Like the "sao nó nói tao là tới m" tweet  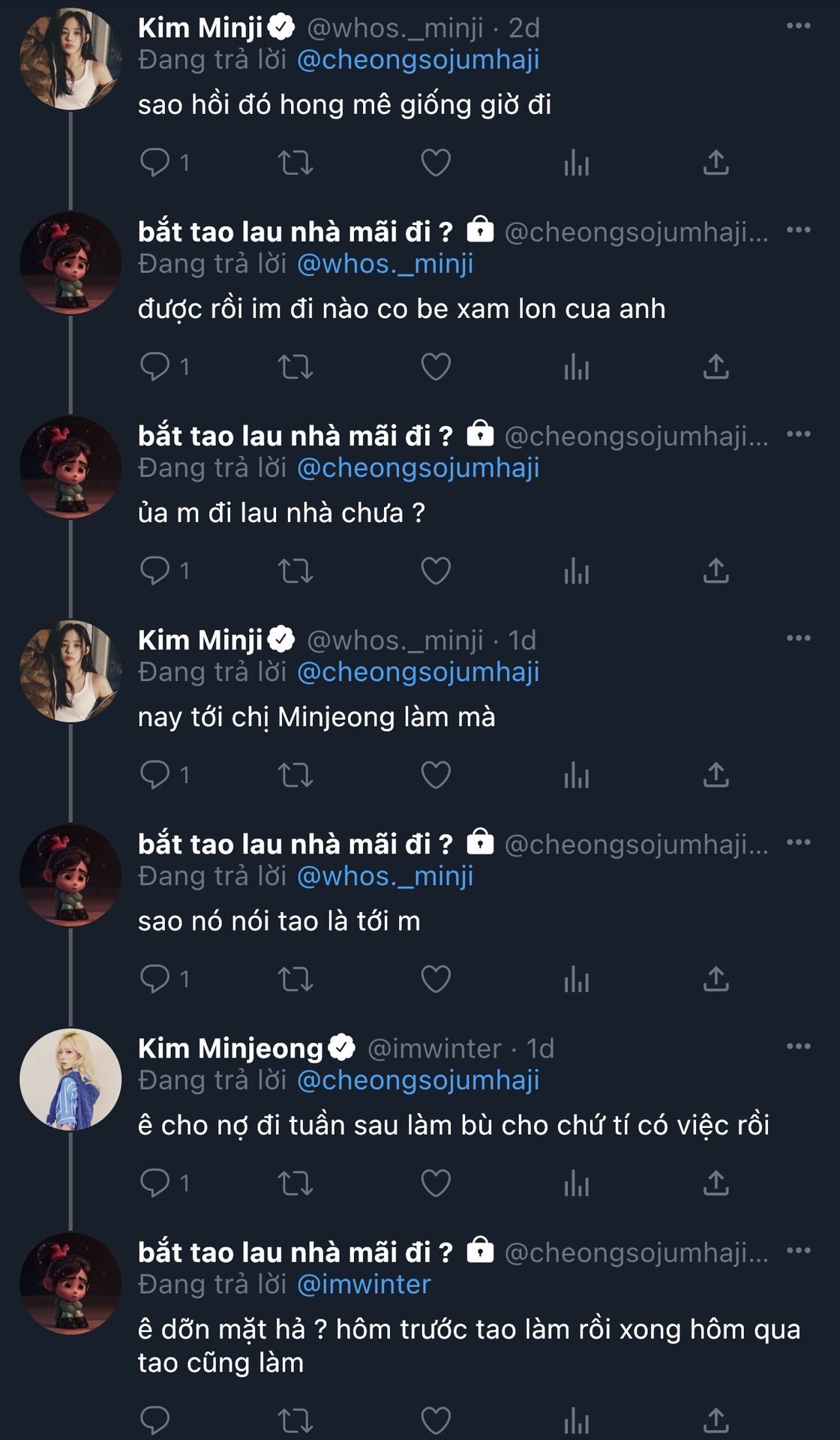tap(435, 979)
